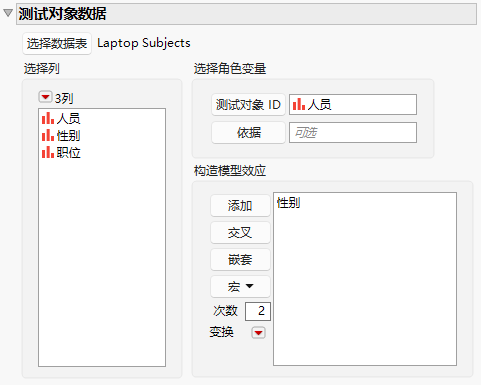
Task: Click the nominal icon beside 人员 in column list
Action: pos(48,118)
